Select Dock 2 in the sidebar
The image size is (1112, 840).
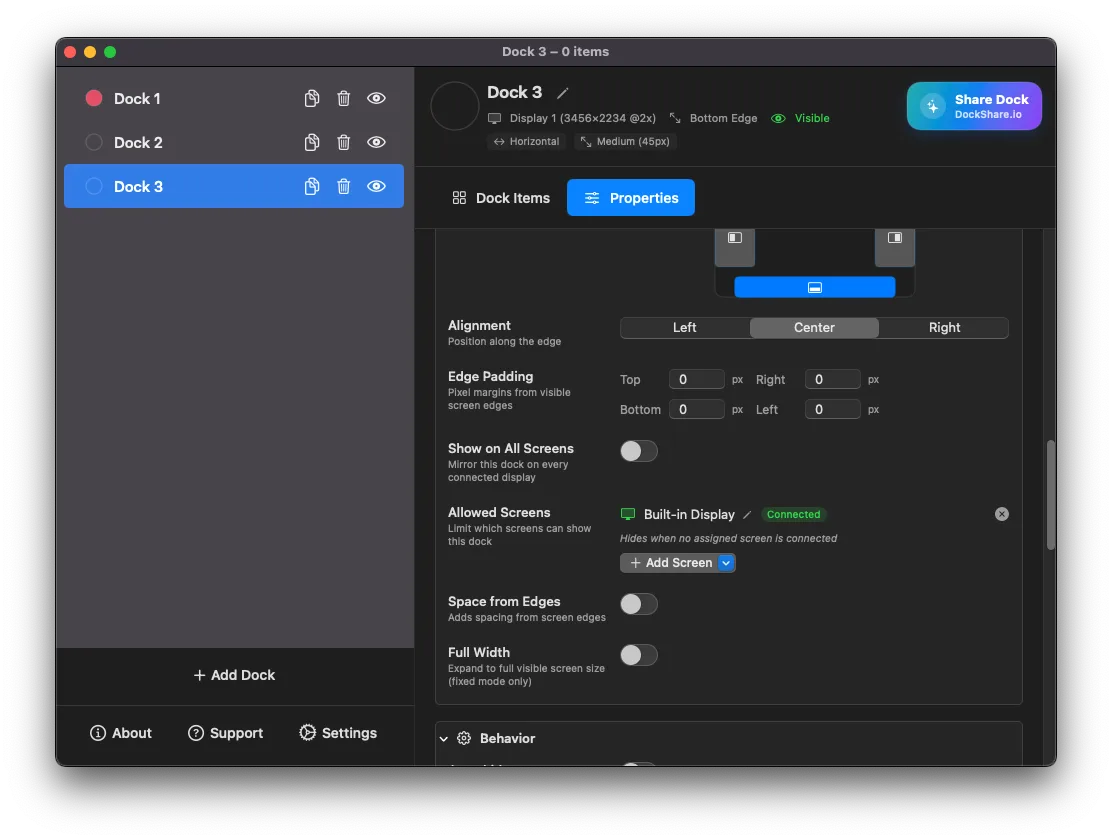tap(234, 142)
